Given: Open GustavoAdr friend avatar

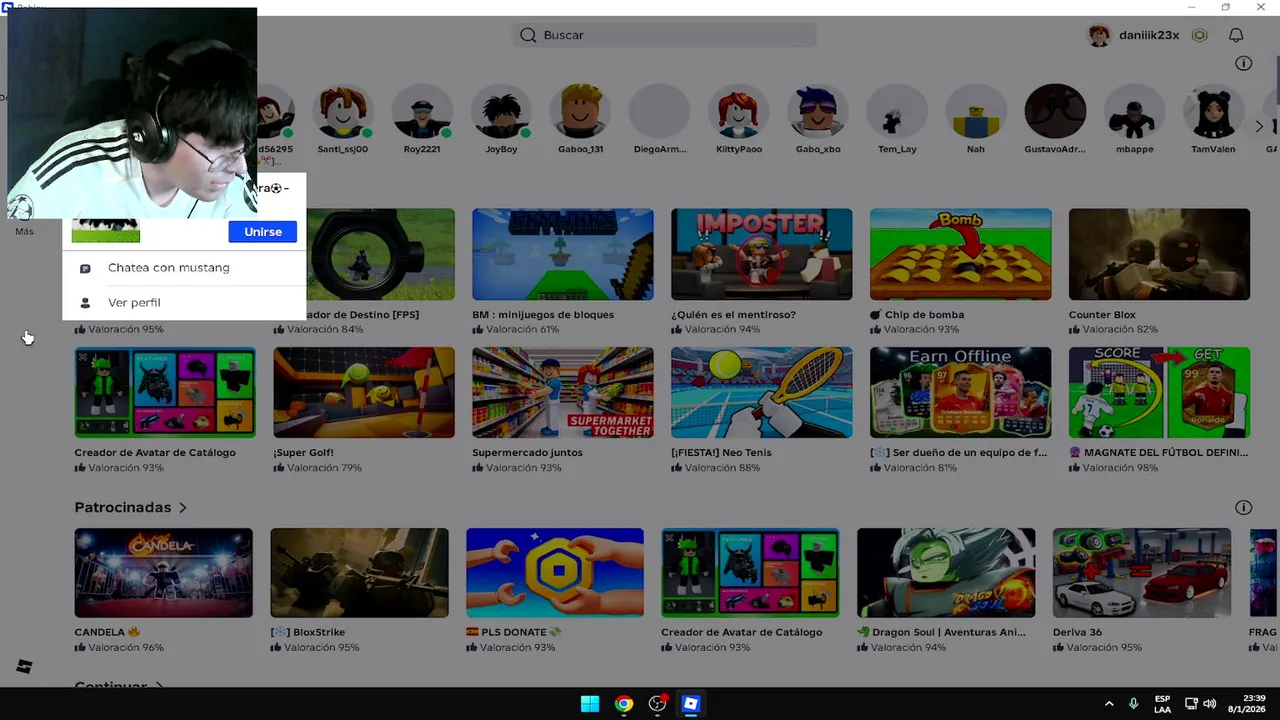Looking at the screenshot, I should click(x=1055, y=111).
